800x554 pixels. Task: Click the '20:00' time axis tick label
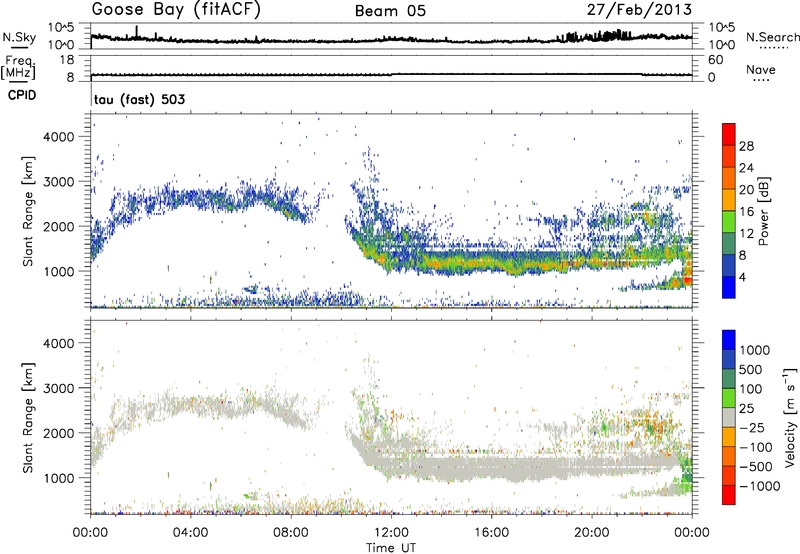[x=591, y=533]
